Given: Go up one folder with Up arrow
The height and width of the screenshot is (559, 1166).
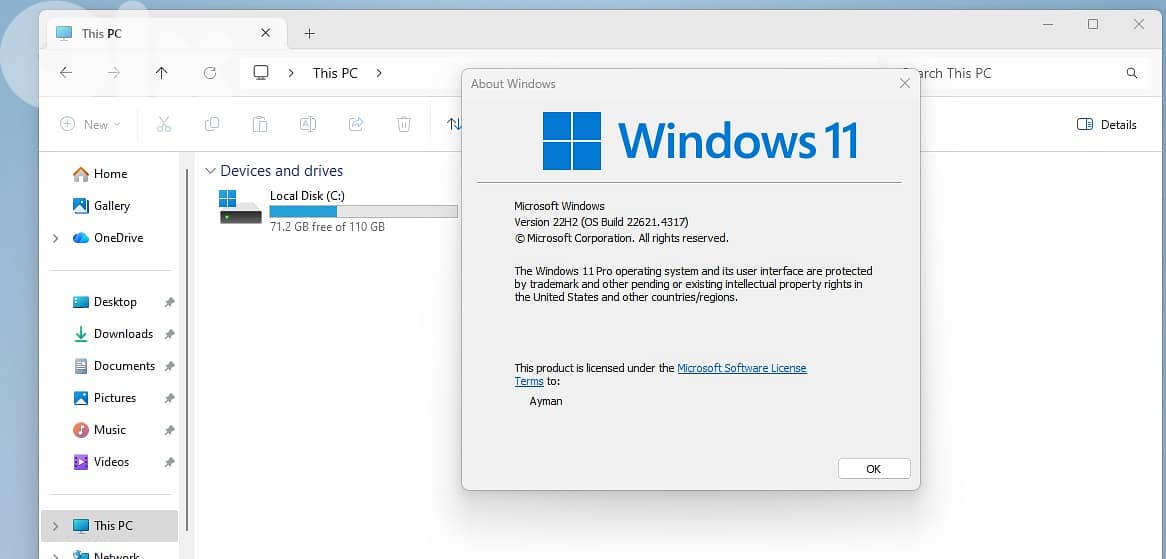Looking at the screenshot, I should tap(162, 73).
